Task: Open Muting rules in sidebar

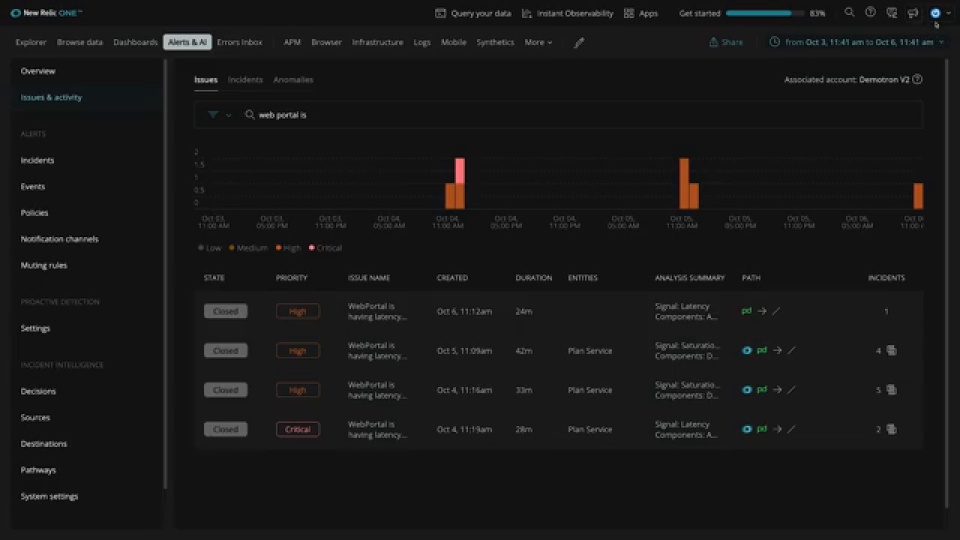Action: pyautogui.click(x=43, y=266)
